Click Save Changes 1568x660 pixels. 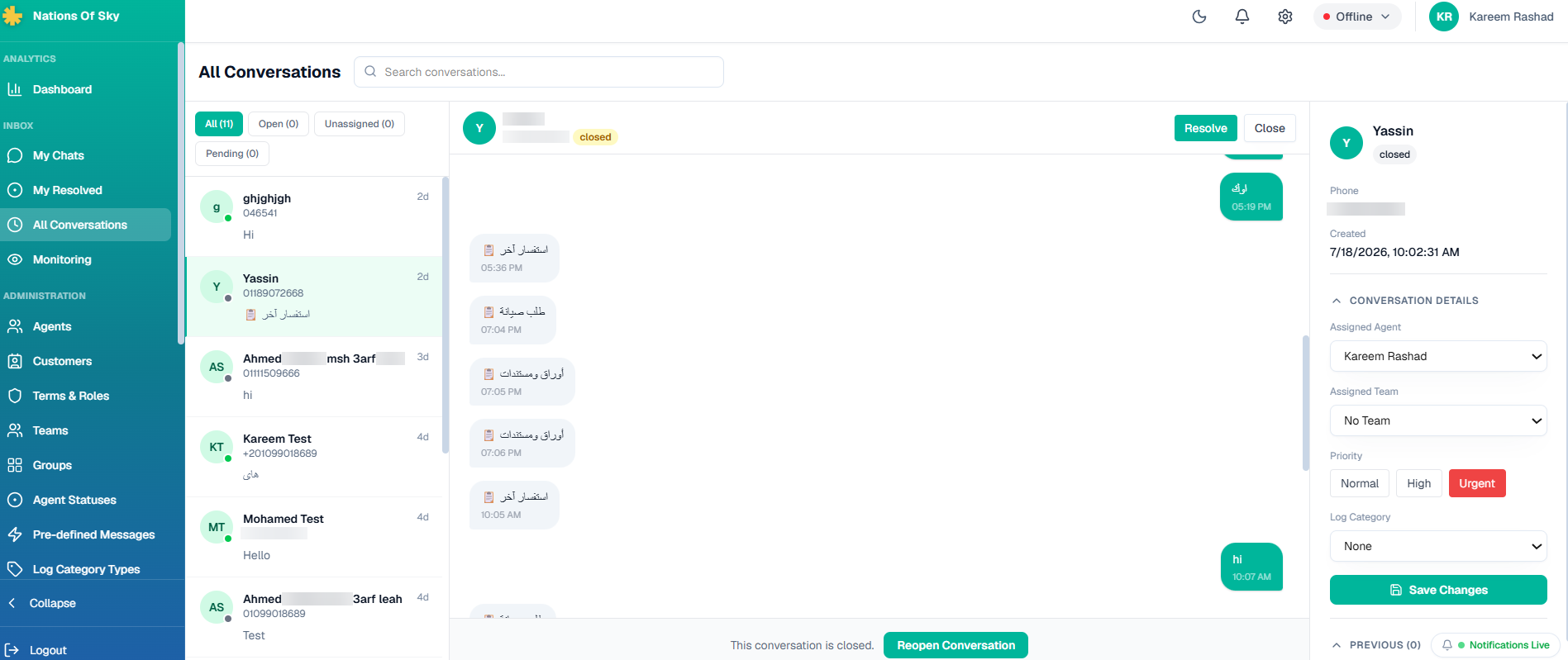(1438, 590)
